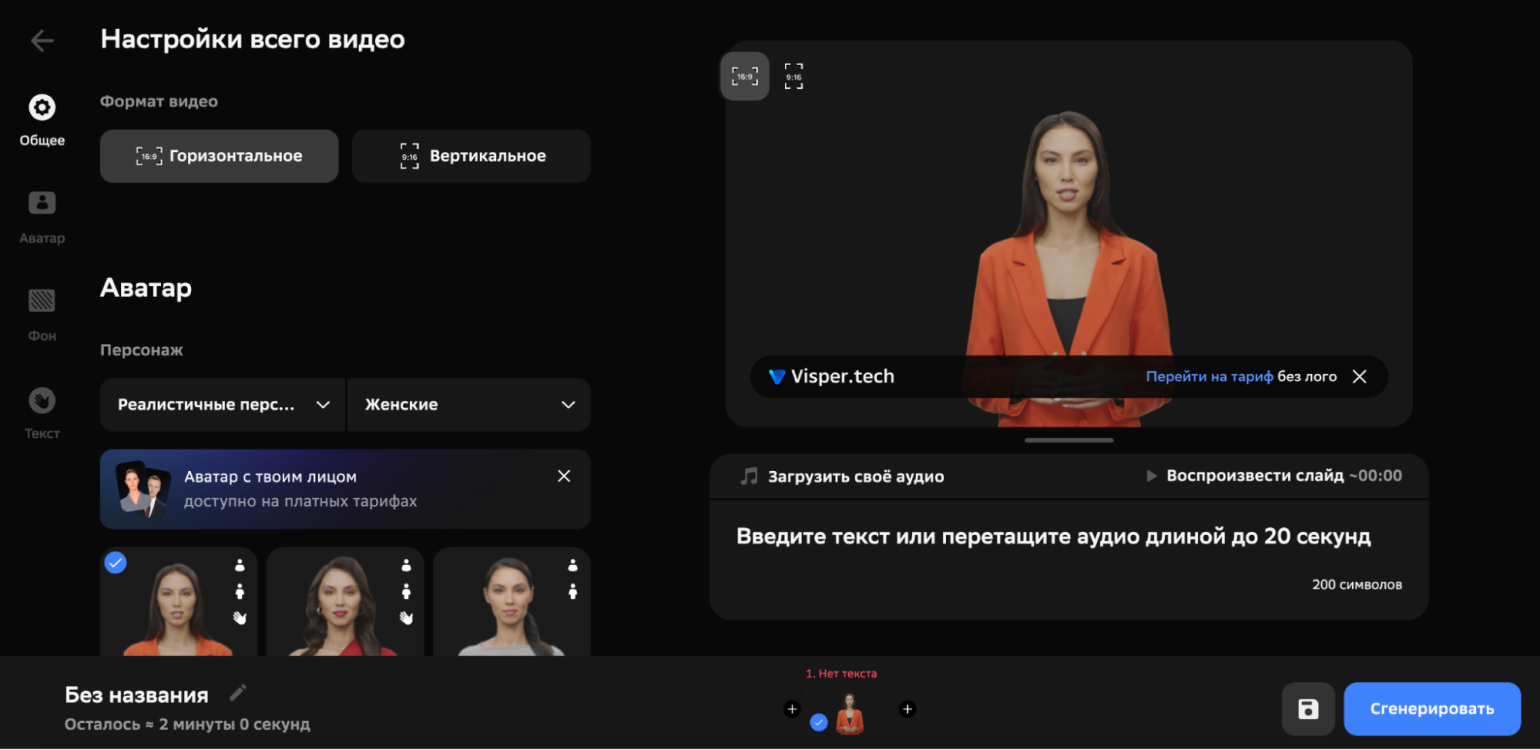Toggle the blue checkmark on orange-jacket avatar
This screenshot has width=1540, height=750.
[116, 562]
